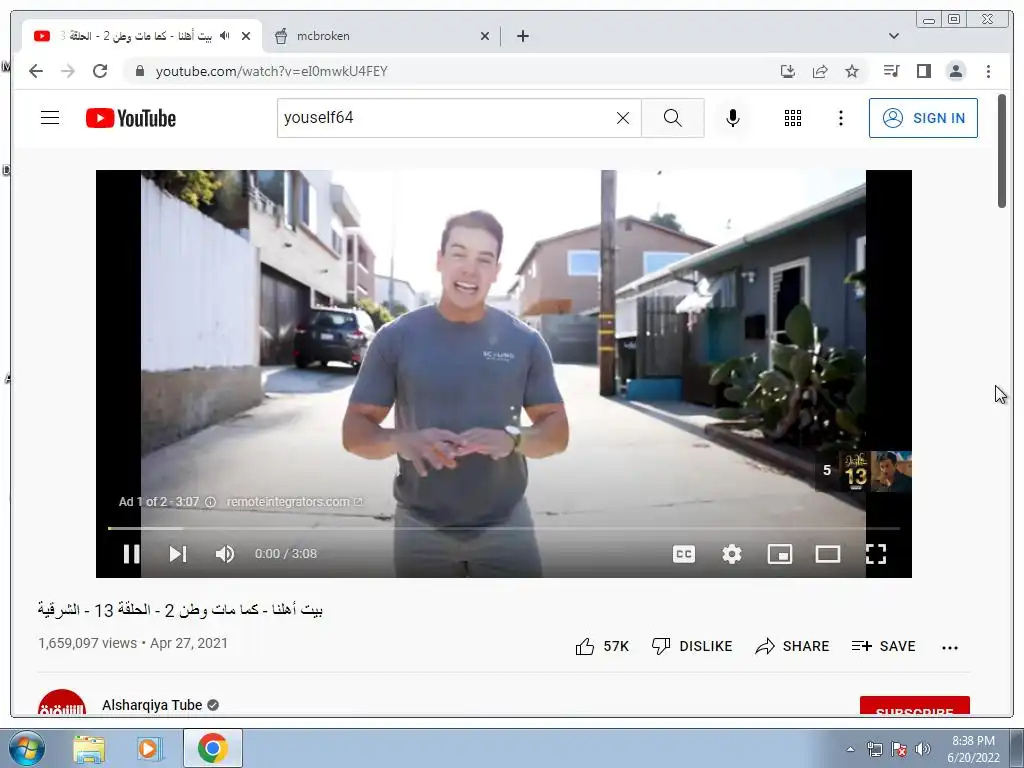Visit remoteintegrators.com ad link
This screenshot has width=1024, height=768.
[x=294, y=502]
